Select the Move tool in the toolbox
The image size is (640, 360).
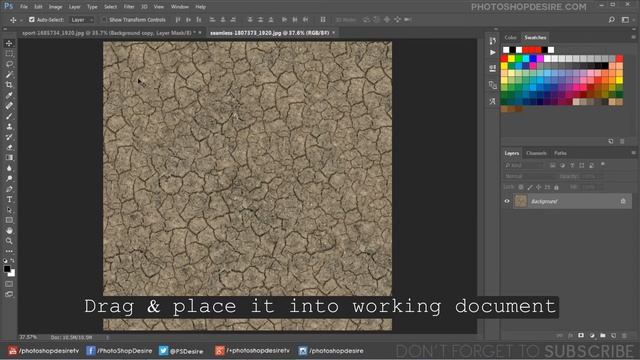click(x=9, y=43)
